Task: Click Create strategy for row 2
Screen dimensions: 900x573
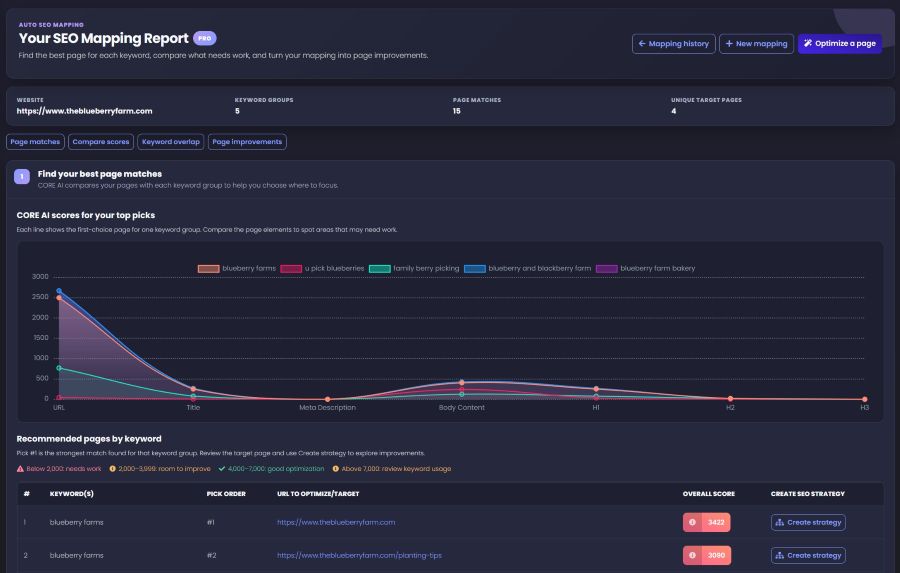Action: (808, 555)
